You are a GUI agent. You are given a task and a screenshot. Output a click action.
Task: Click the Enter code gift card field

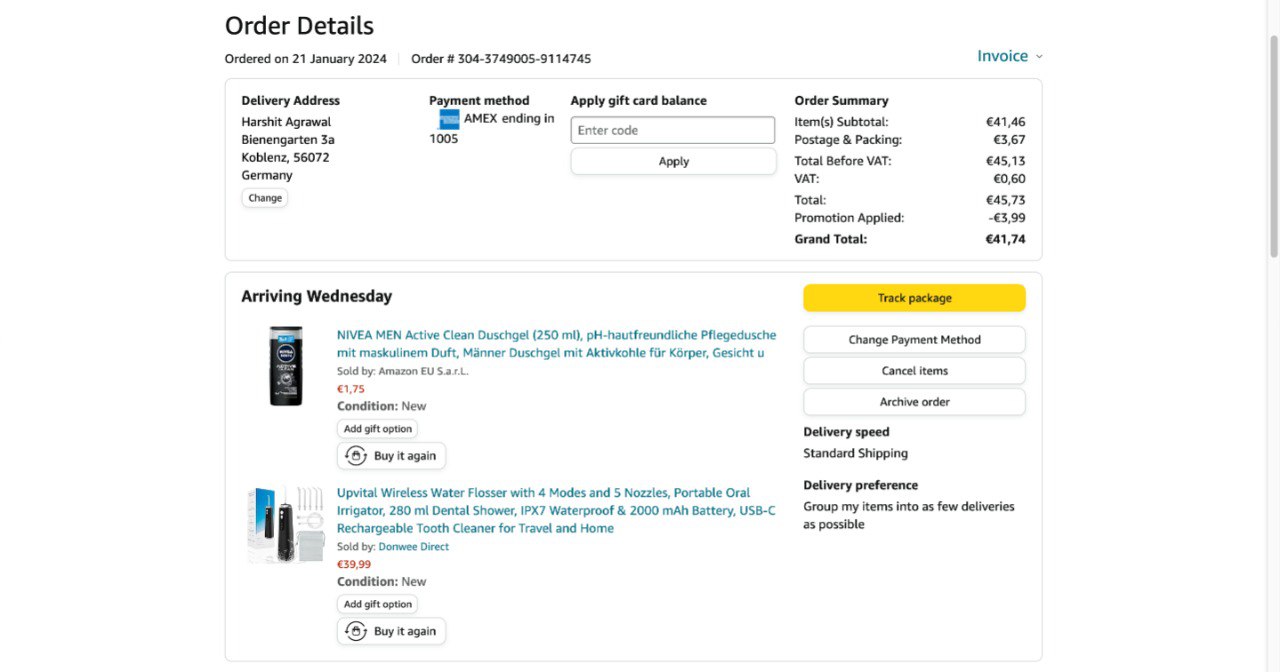672,130
